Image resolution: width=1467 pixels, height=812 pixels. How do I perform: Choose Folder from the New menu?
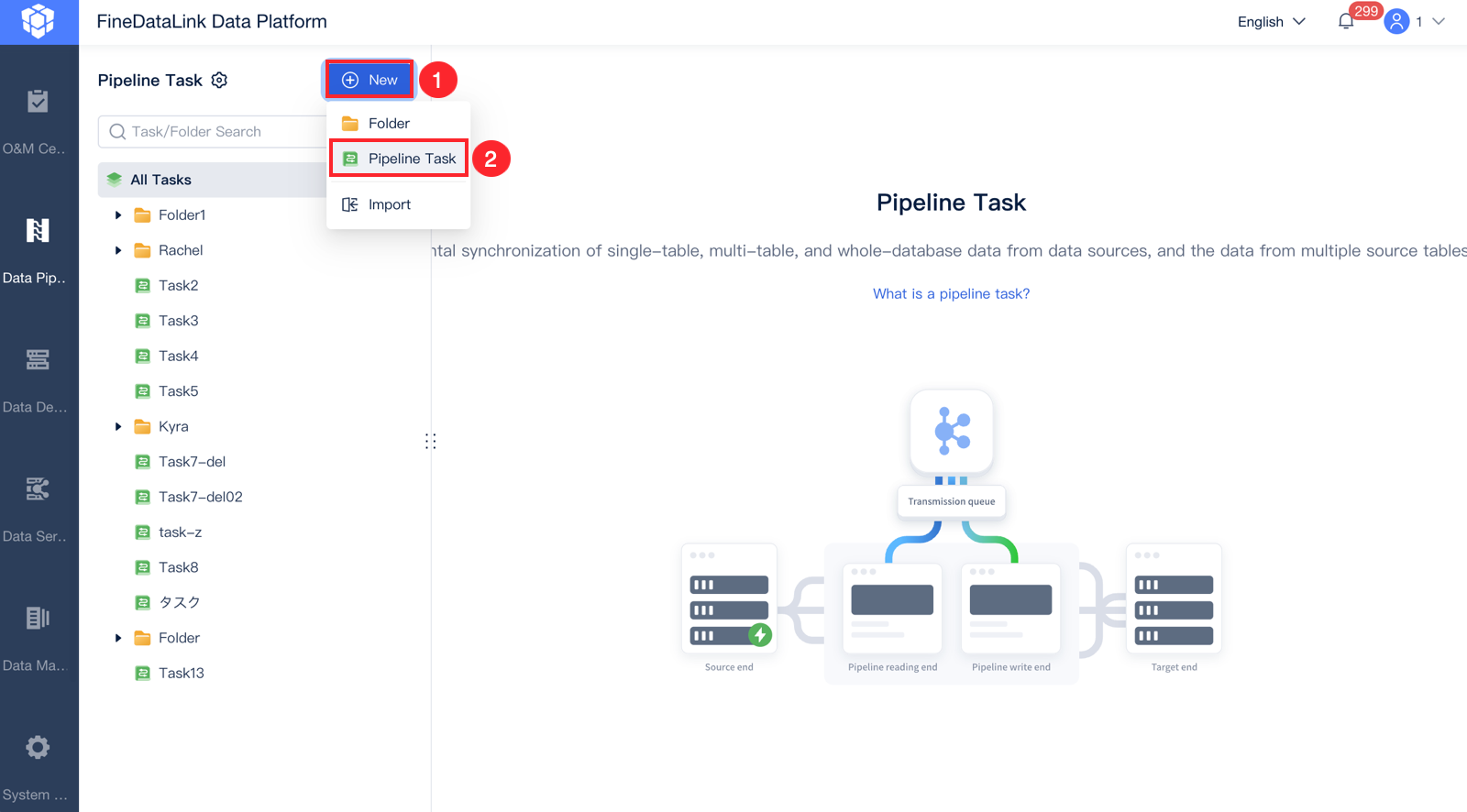point(398,123)
